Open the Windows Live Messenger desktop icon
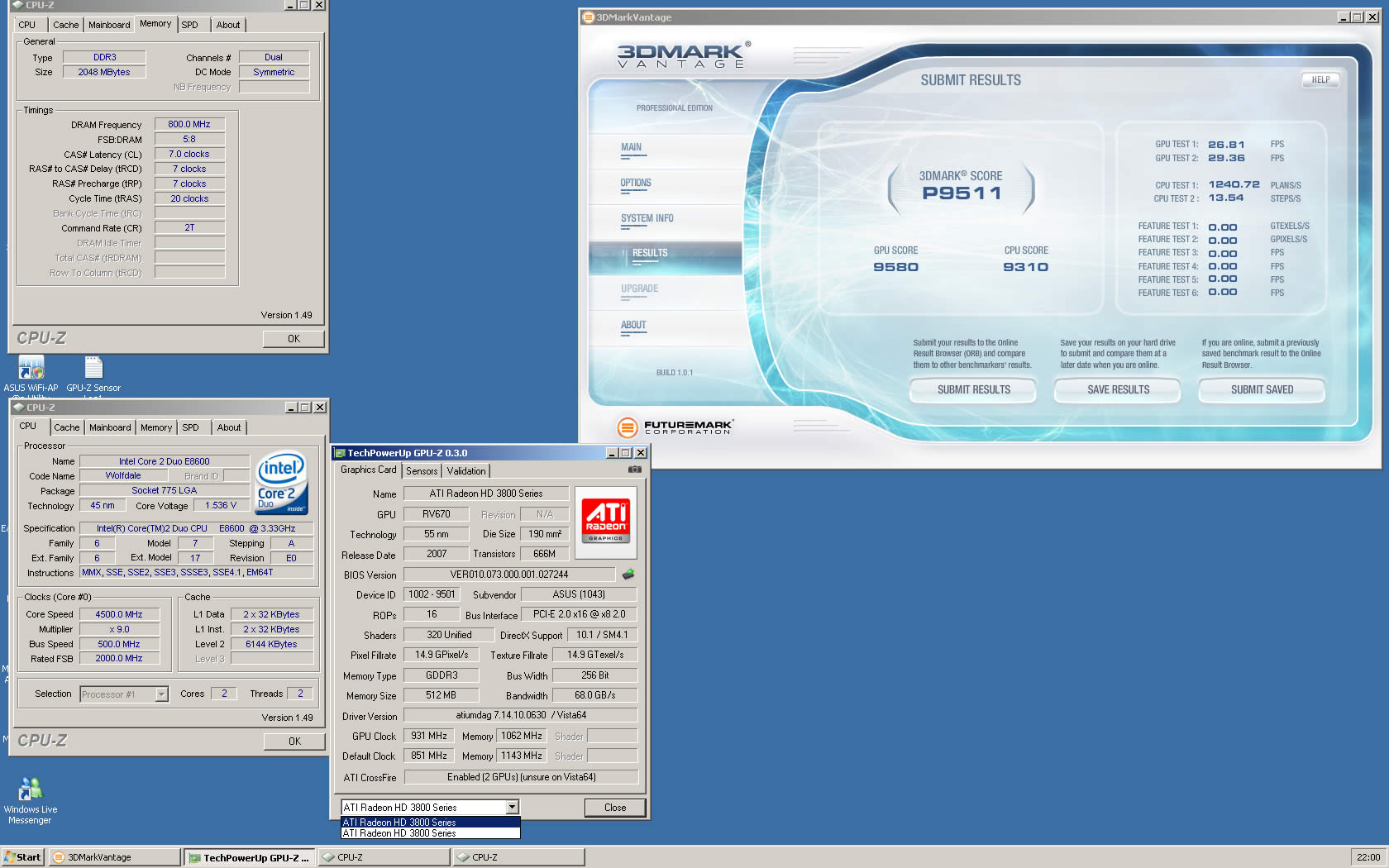1389x868 pixels. coord(31,801)
